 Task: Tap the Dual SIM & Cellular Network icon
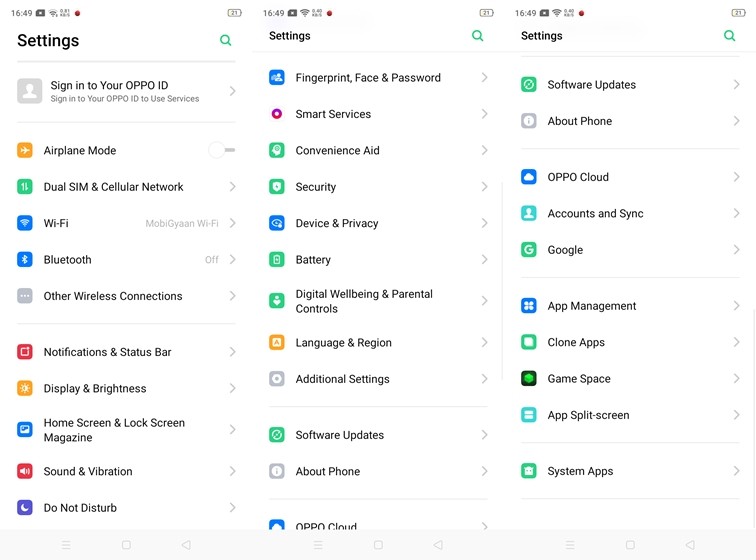[25, 187]
